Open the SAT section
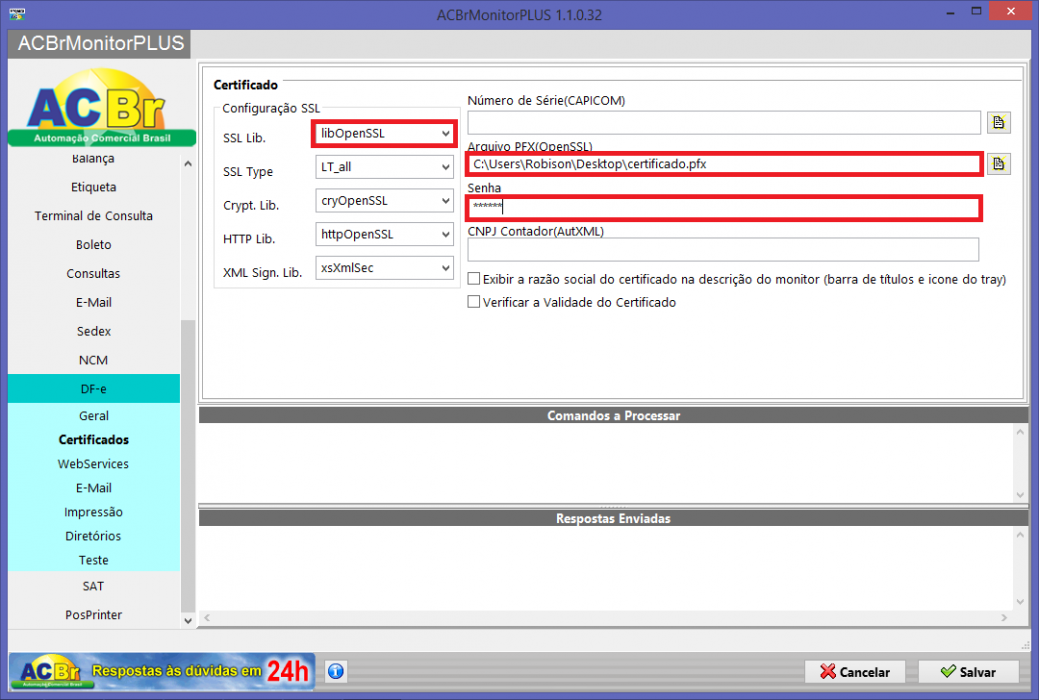This screenshot has width=1039, height=700. (x=93, y=586)
